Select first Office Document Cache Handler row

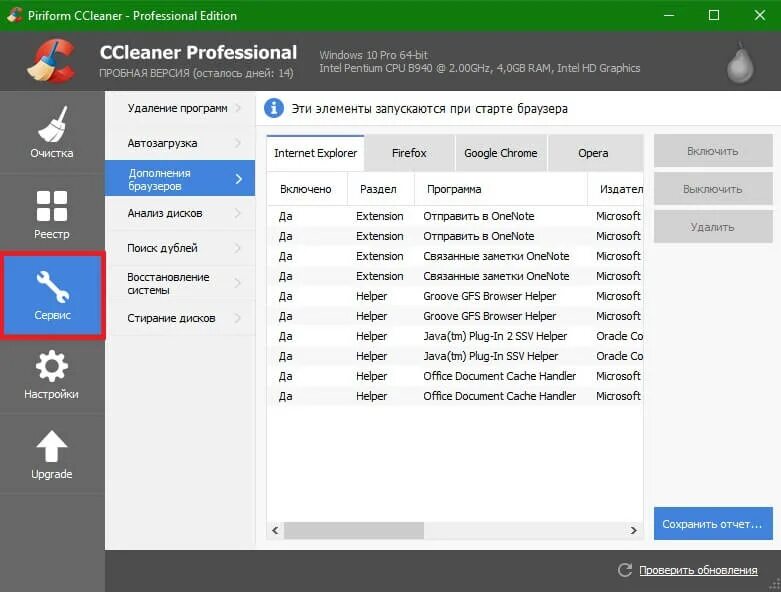455,376
